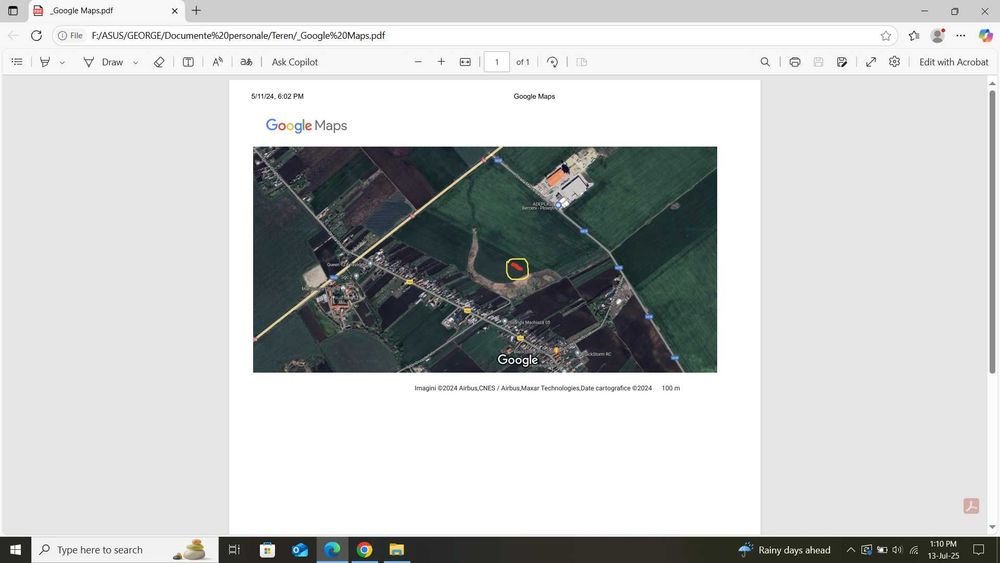Select the Erase tool
This screenshot has height=563, width=1000.
(x=159, y=62)
